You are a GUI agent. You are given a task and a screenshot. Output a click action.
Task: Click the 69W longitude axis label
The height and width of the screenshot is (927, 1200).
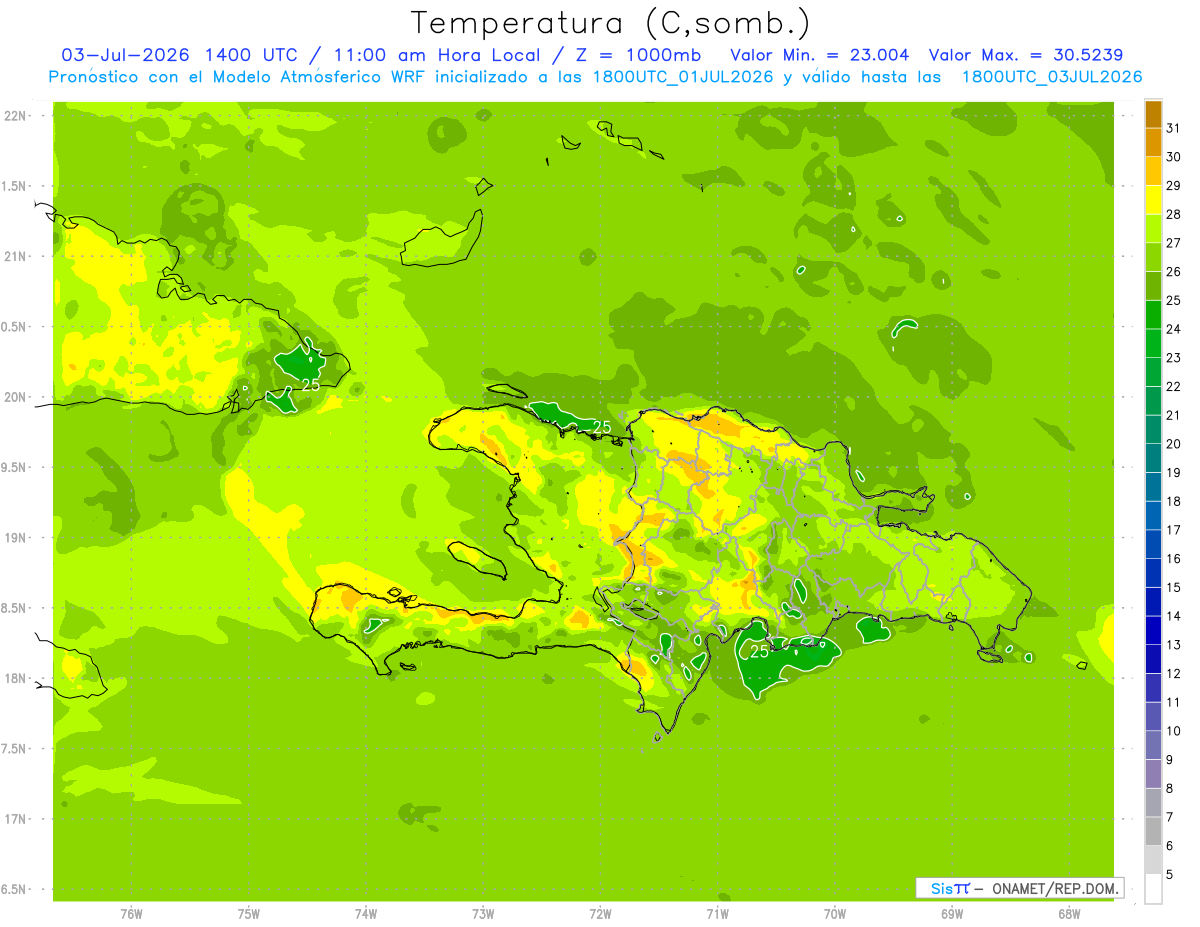click(952, 913)
